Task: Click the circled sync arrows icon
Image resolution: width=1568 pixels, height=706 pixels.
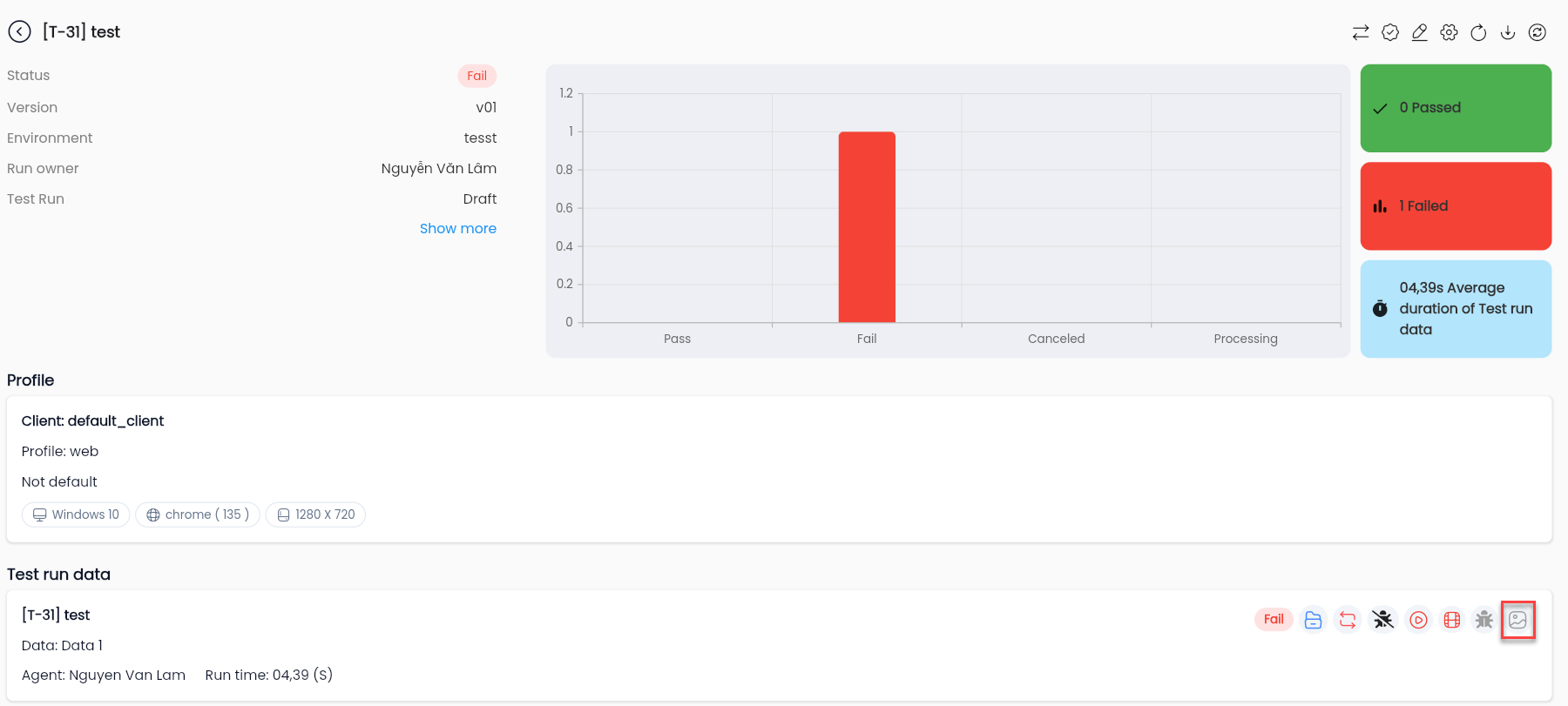Action: pos(1538,32)
